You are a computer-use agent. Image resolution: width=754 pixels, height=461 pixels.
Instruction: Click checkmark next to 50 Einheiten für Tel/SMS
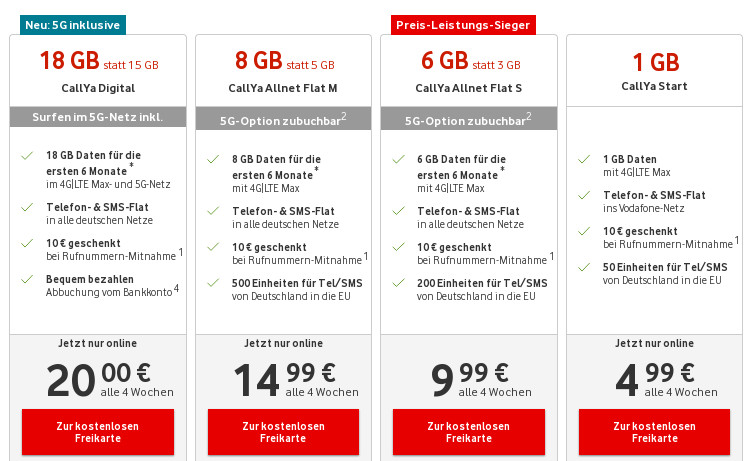(x=583, y=266)
